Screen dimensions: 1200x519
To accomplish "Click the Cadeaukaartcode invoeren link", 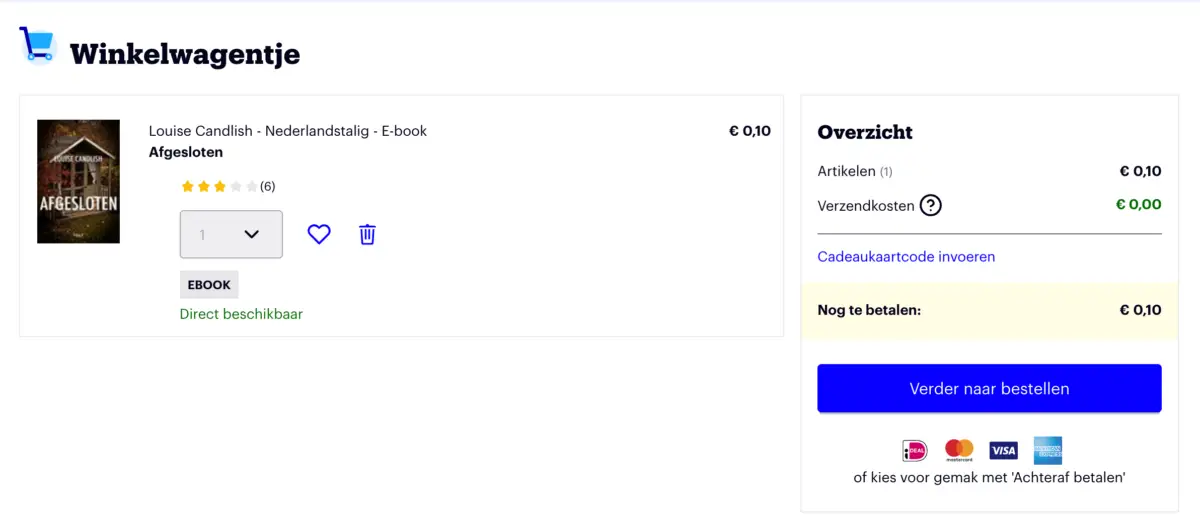I will coord(906,257).
